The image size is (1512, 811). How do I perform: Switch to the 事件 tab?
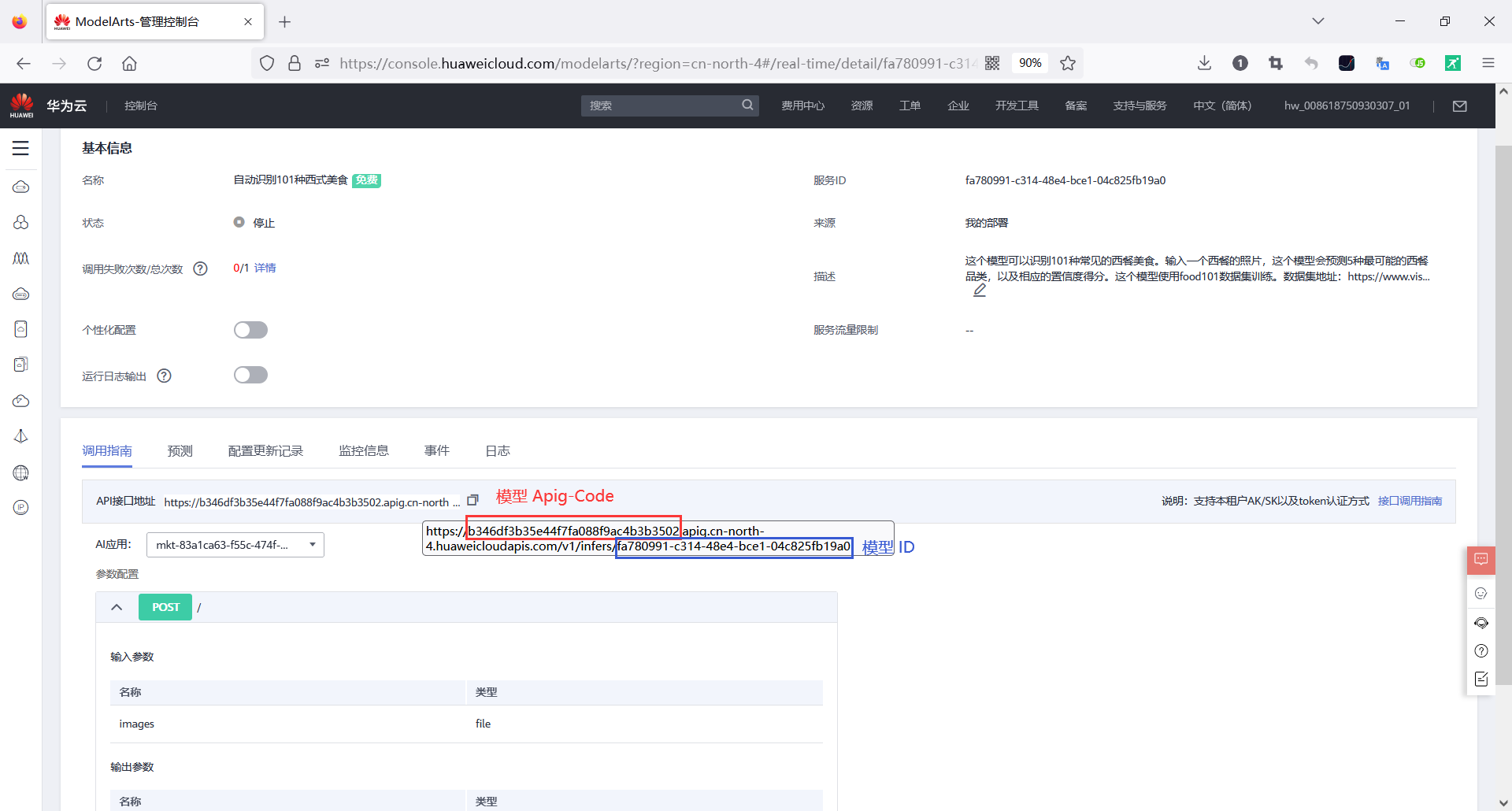[437, 451]
